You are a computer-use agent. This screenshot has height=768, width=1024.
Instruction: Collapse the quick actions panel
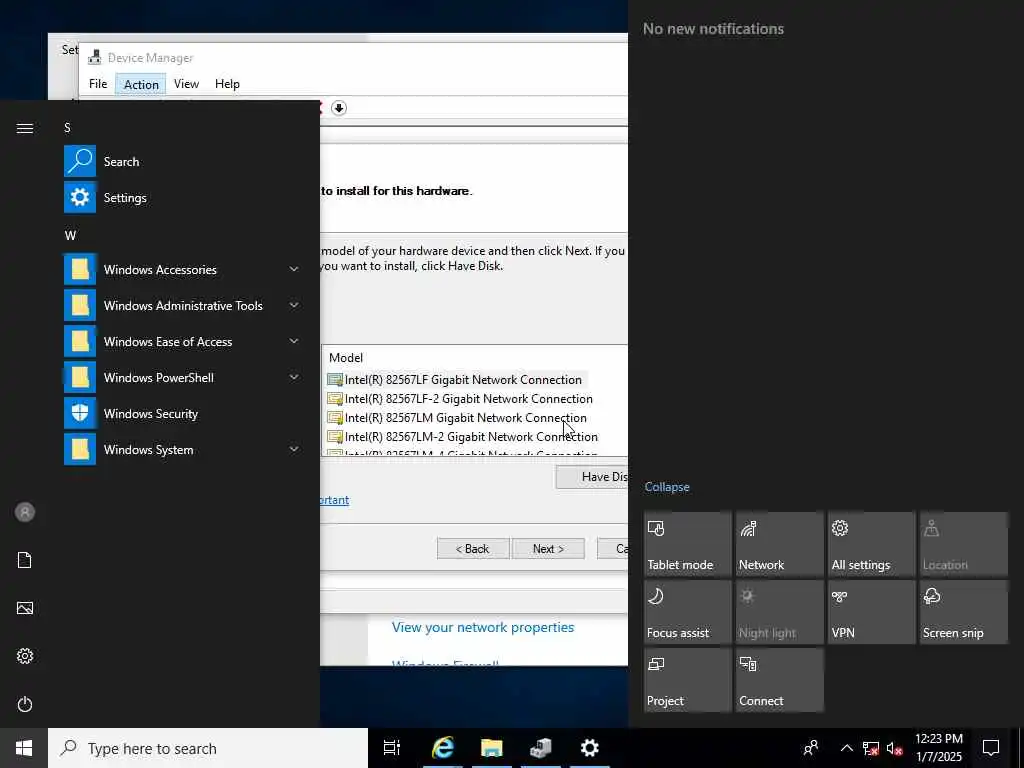click(667, 487)
